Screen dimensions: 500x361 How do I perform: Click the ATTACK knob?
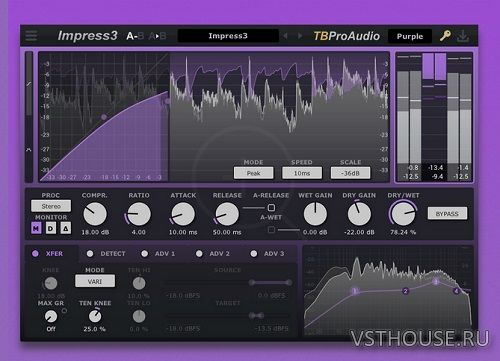tap(183, 214)
